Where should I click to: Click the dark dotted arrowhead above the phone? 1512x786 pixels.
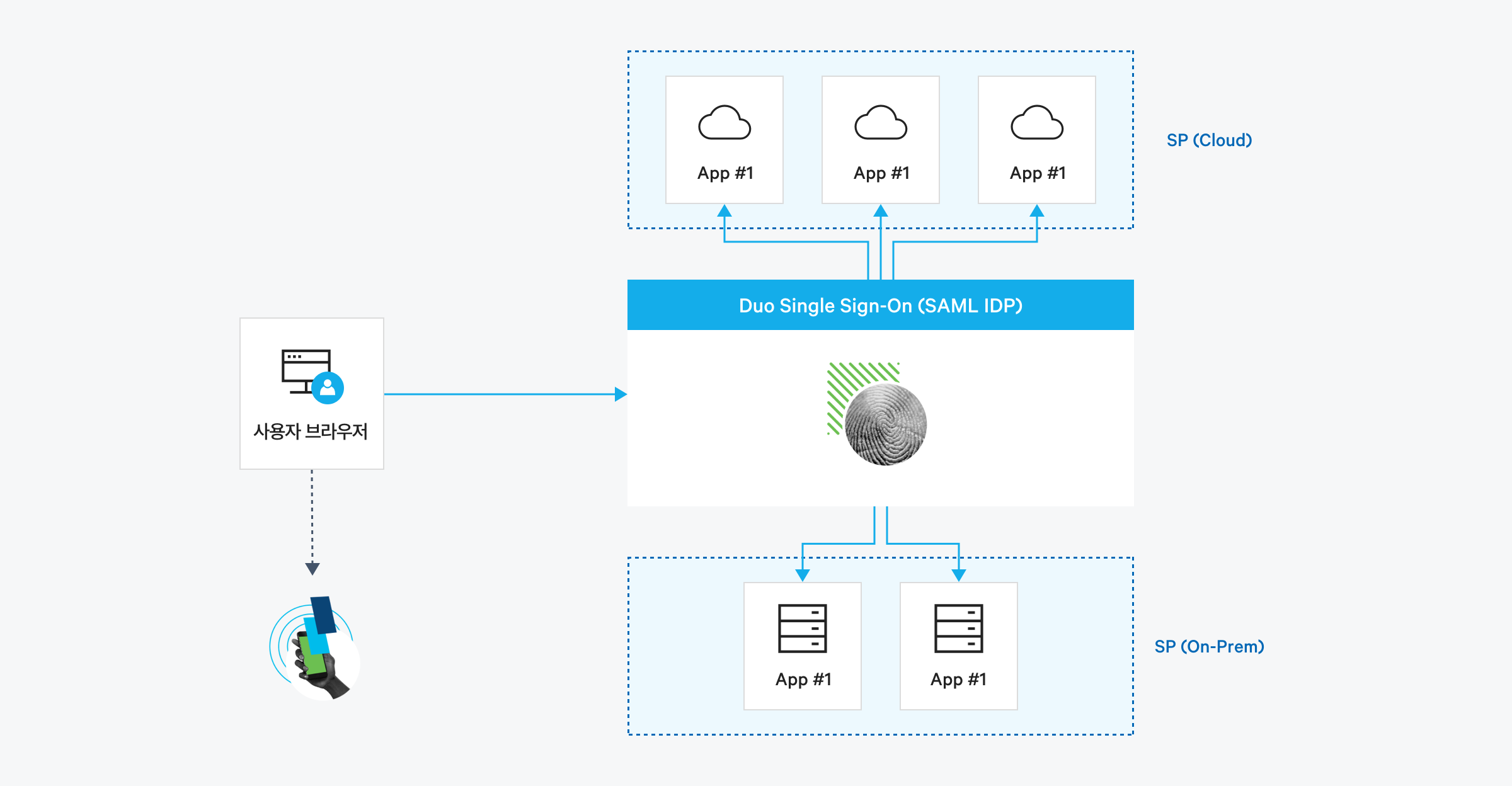[312, 569]
